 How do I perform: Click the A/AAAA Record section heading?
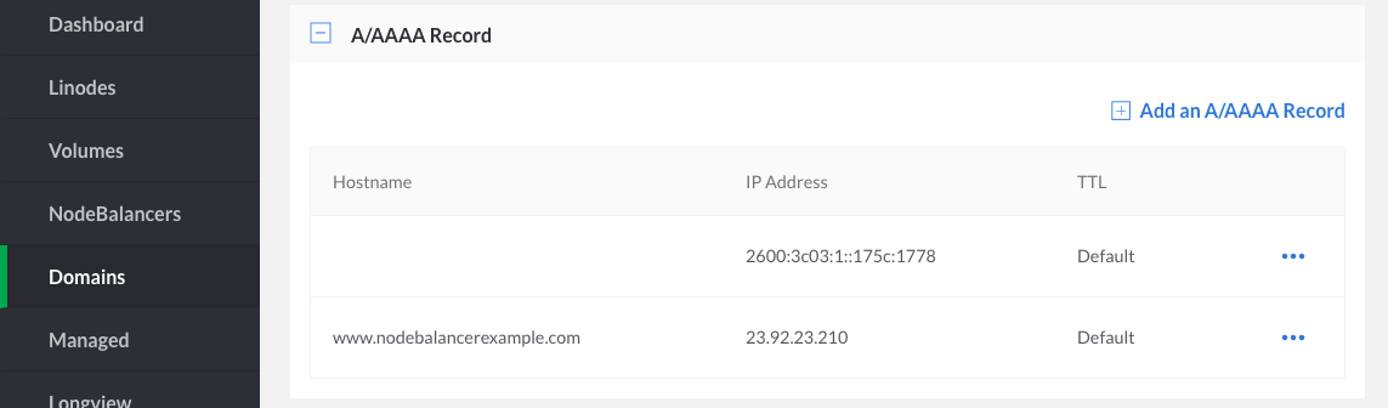point(421,35)
